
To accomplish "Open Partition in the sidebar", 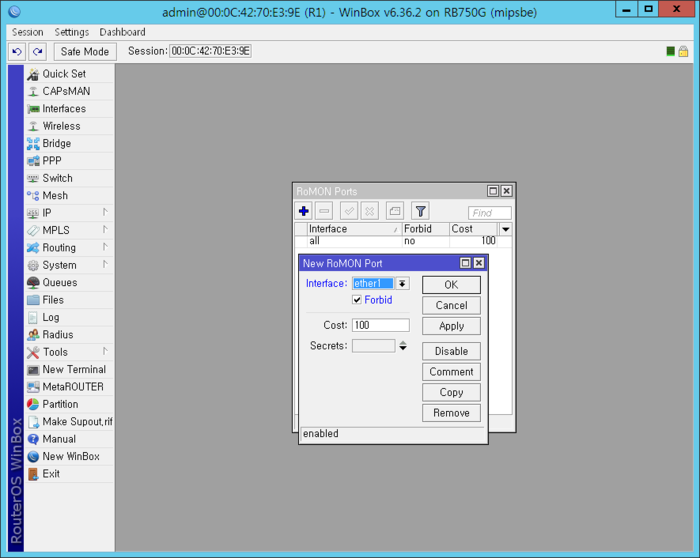I will pos(69,404).
